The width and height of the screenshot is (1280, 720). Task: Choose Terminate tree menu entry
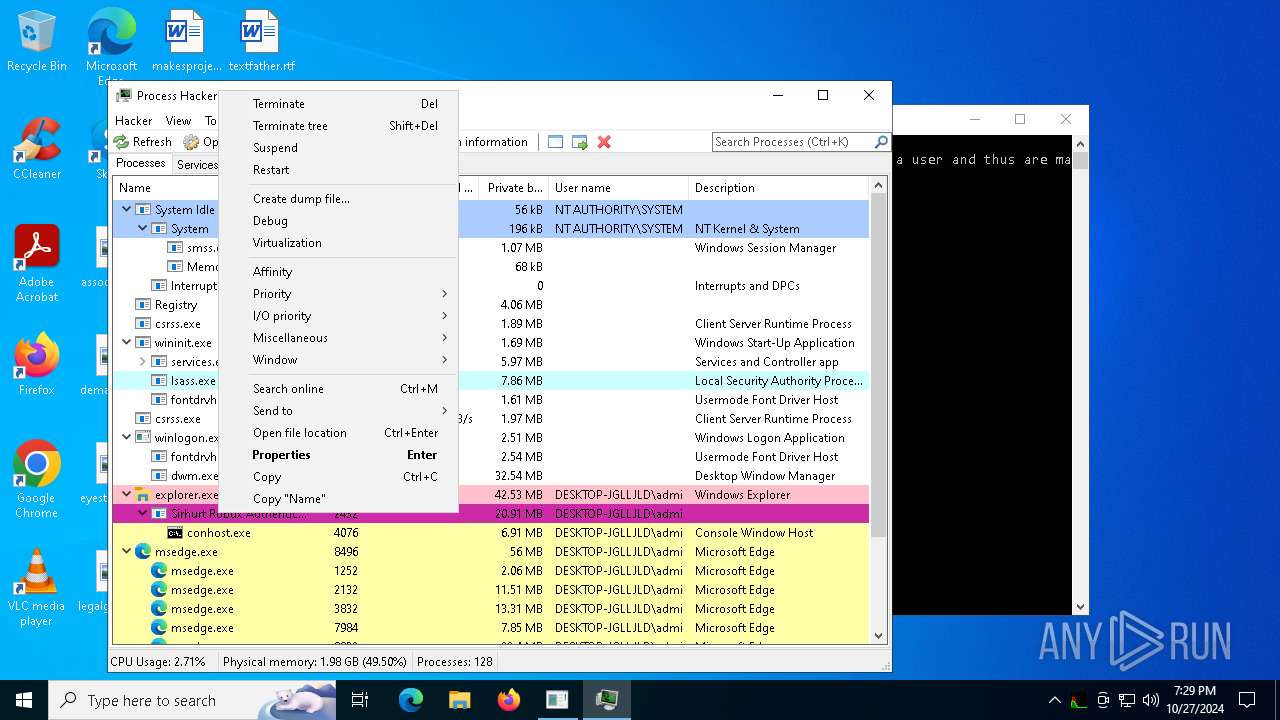338,126
